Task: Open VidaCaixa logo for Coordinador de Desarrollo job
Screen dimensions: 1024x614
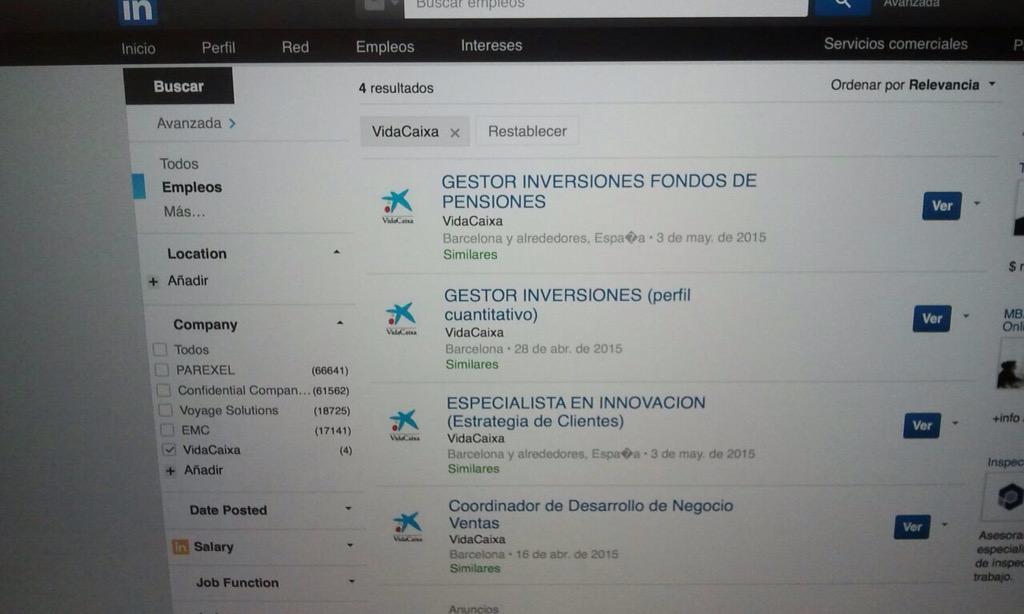Action: click(408, 526)
